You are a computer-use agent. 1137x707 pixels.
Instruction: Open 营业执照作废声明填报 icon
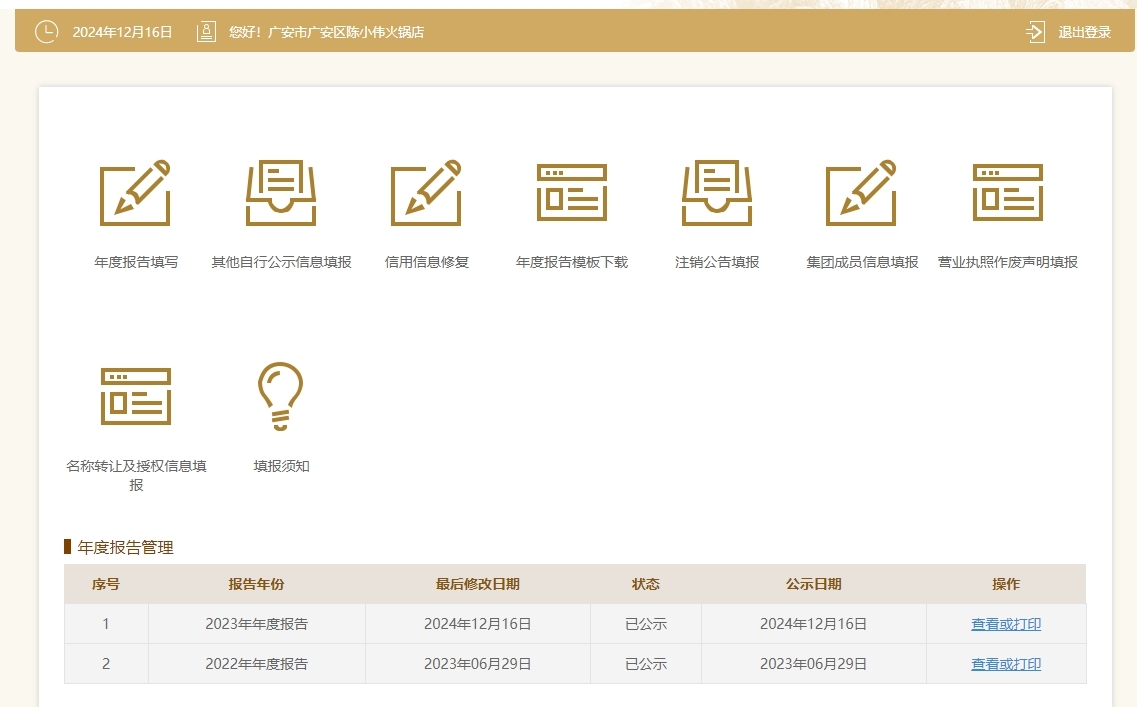pos(1007,193)
